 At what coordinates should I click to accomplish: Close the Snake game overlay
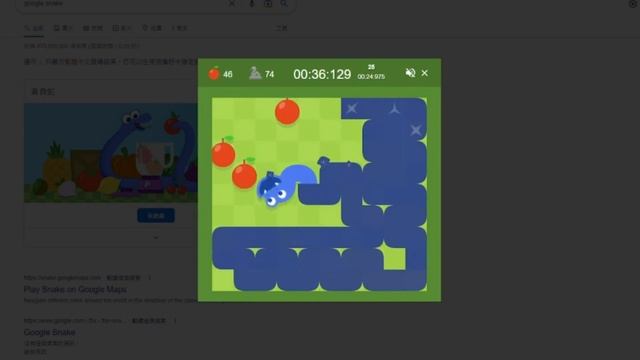[424, 73]
